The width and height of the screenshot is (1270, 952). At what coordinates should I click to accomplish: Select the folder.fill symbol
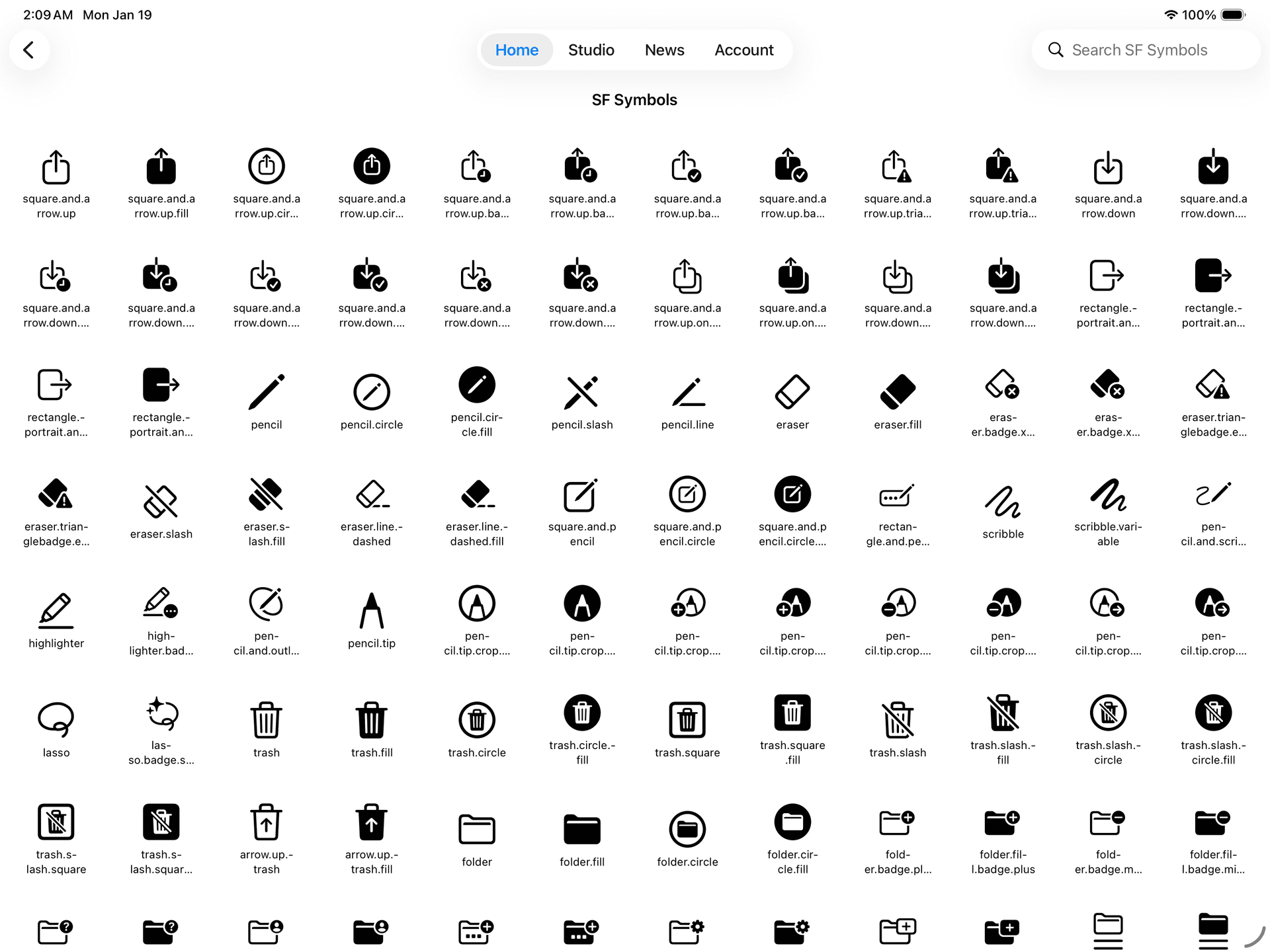(581, 828)
